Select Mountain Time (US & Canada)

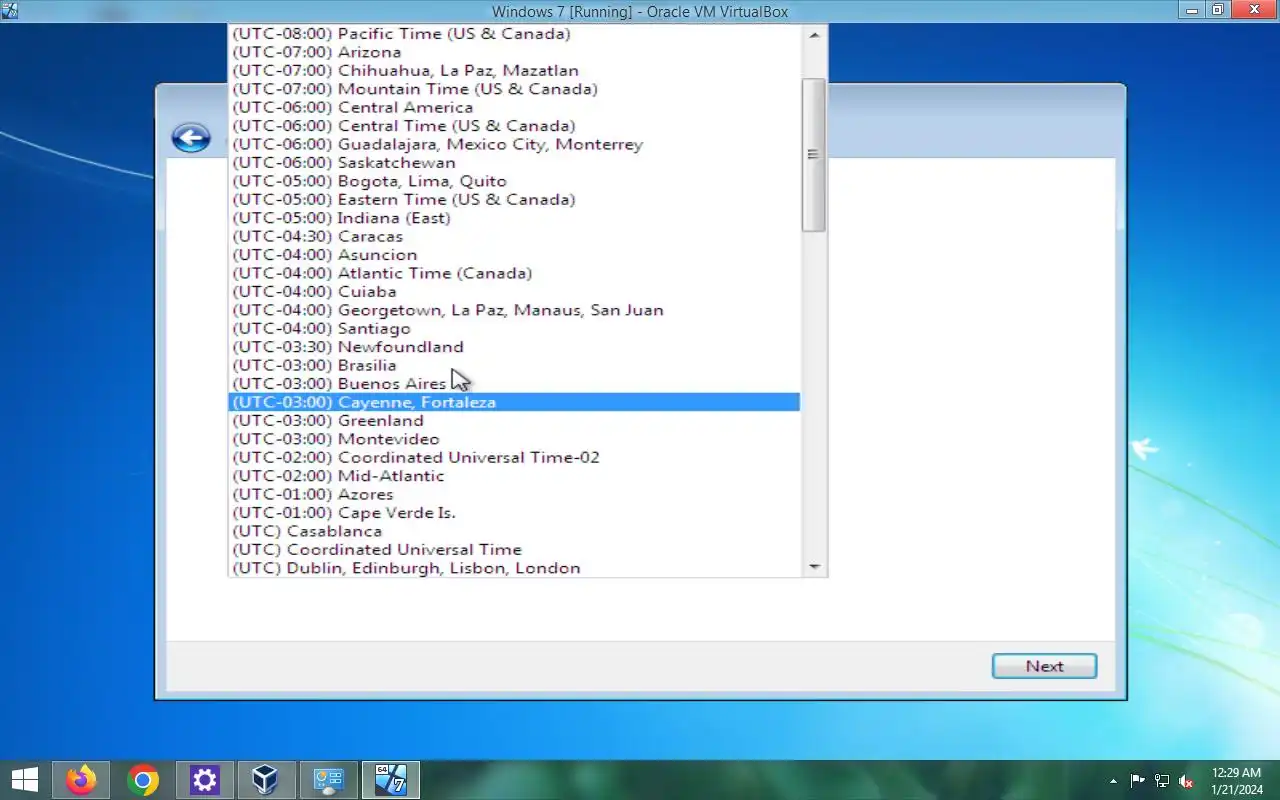[x=514, y=89]
